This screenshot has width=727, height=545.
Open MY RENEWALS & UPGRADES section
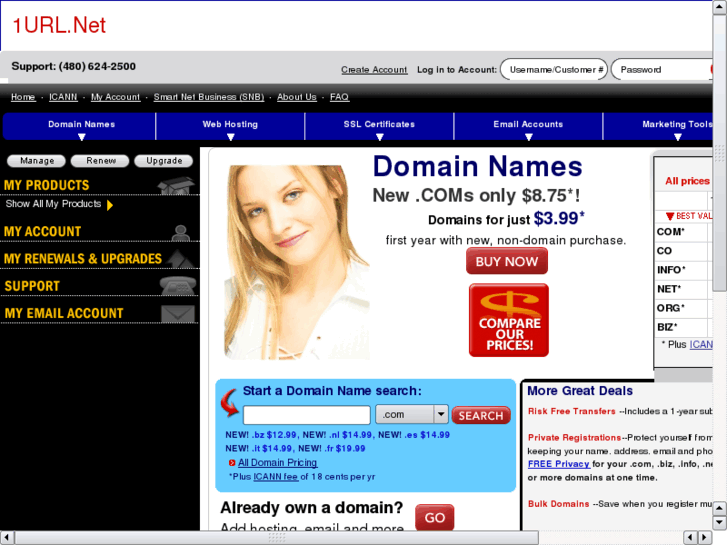pyautogui.click(x=83, y=259)
